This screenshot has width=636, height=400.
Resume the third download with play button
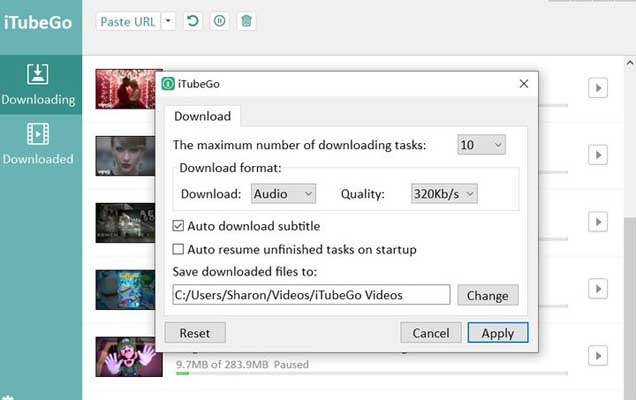598,222
